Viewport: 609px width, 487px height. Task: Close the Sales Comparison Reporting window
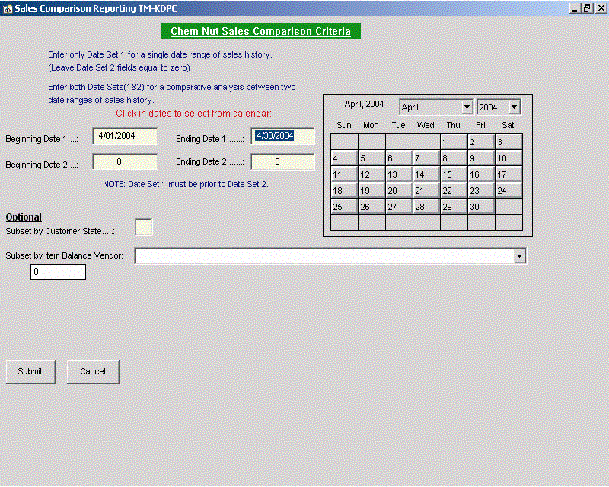tap(600, 8)
